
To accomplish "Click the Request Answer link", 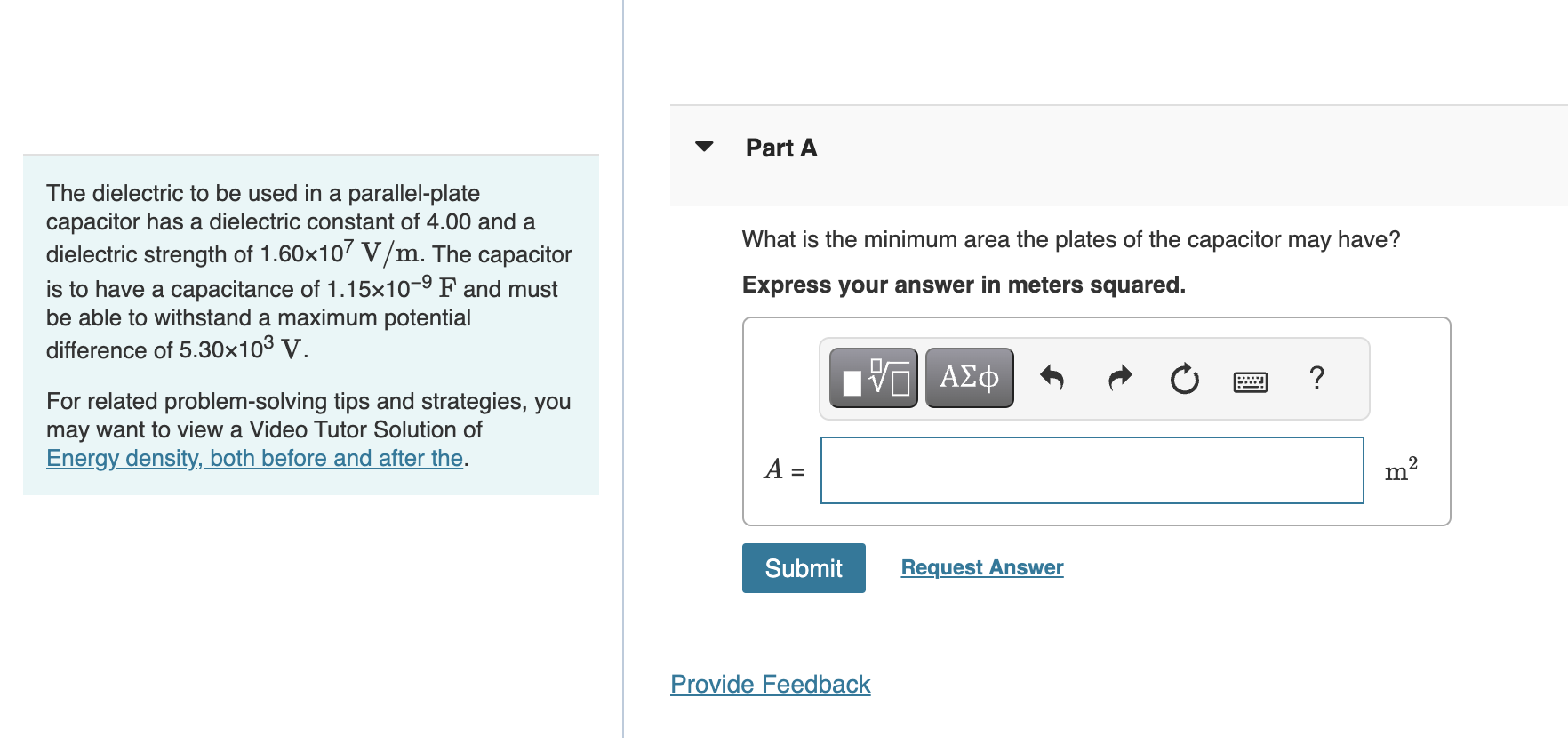I will [x=981, y=566].
